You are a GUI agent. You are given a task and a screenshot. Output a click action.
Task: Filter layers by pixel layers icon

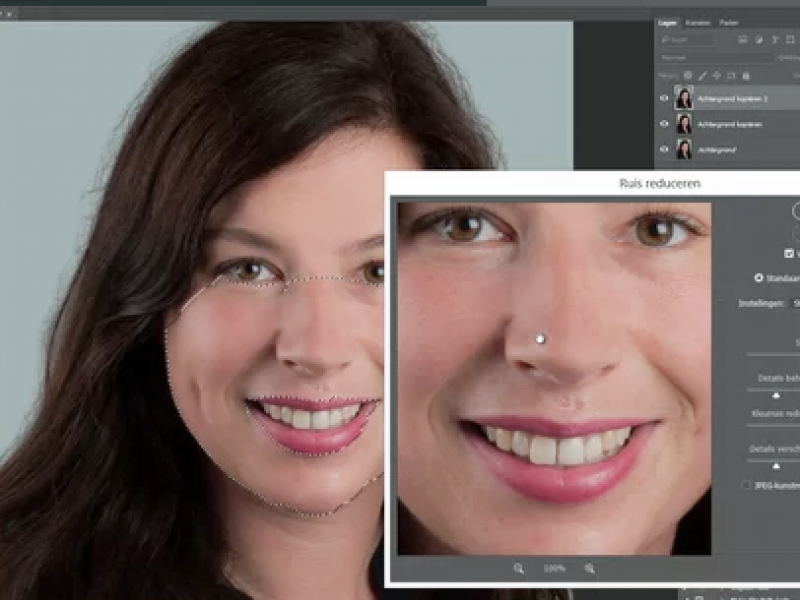(x=742, y=40)
